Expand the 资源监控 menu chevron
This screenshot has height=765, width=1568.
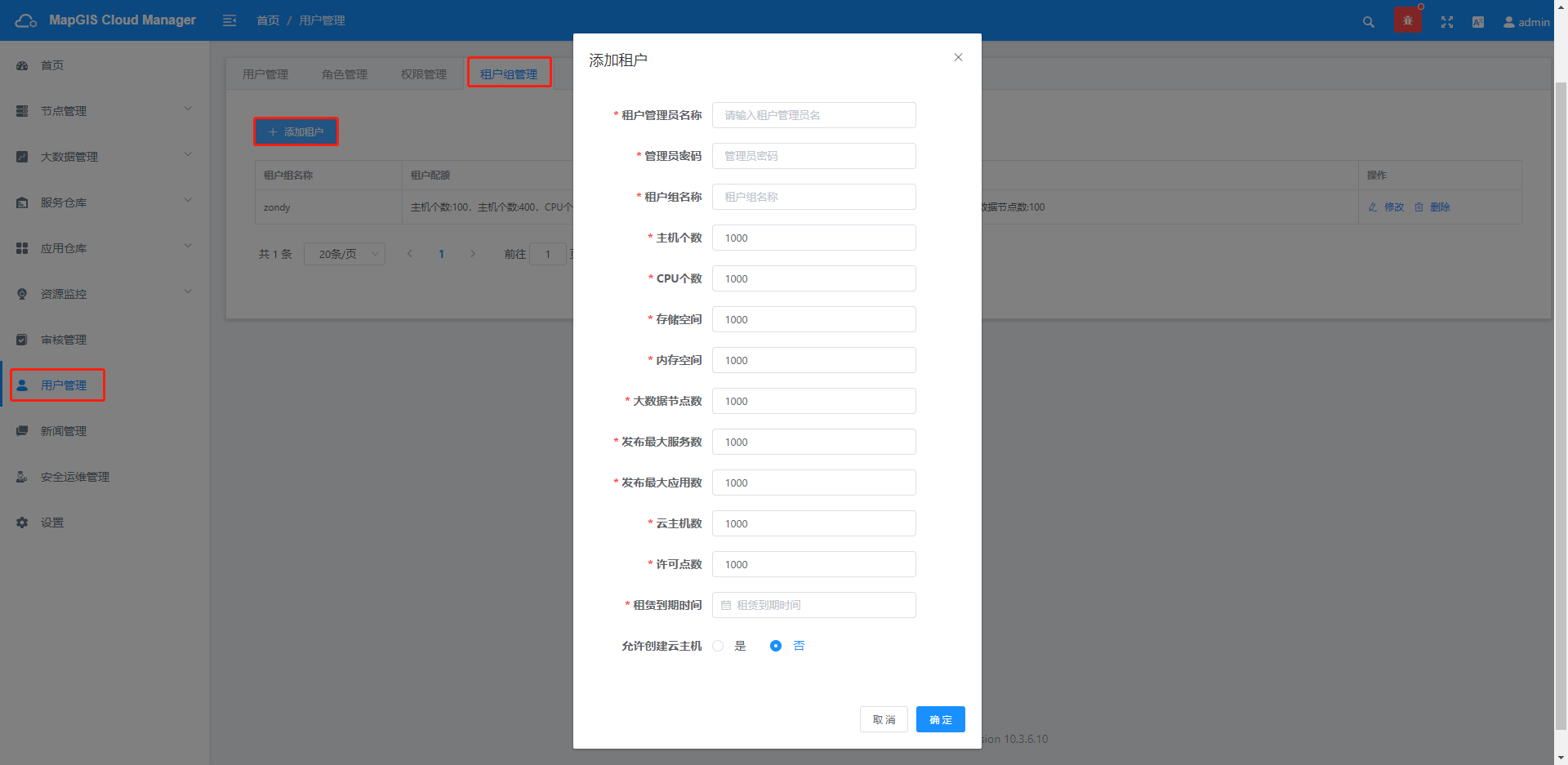pos(188,291)
